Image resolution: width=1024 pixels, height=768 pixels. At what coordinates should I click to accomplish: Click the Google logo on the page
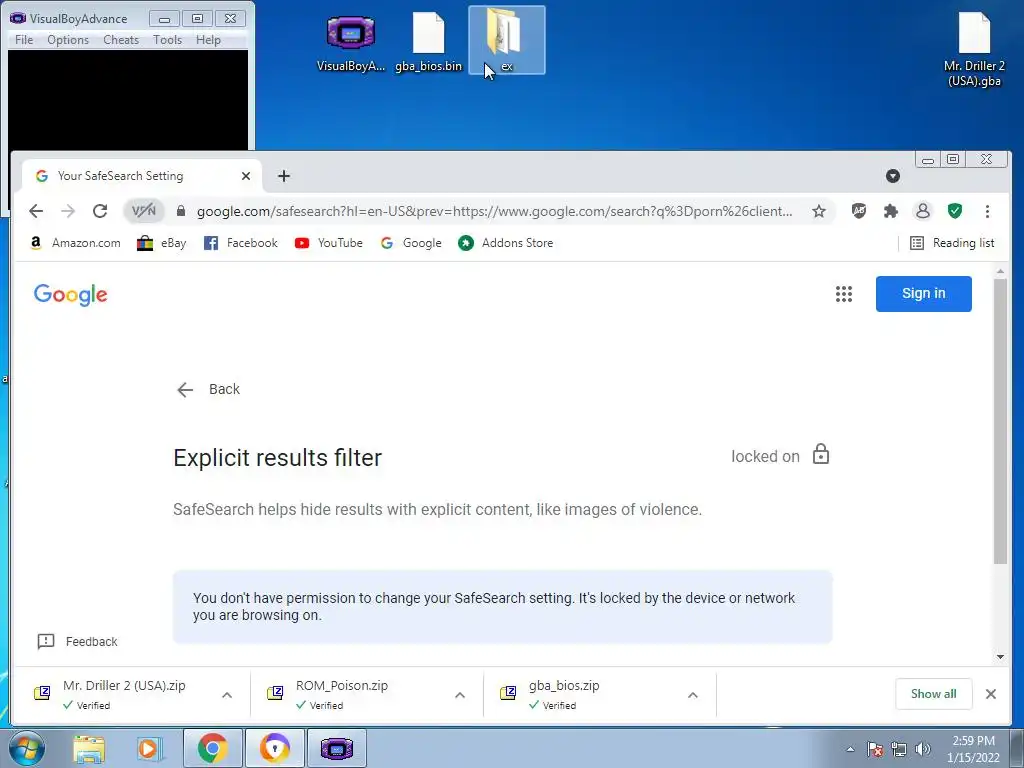(71, 295)
